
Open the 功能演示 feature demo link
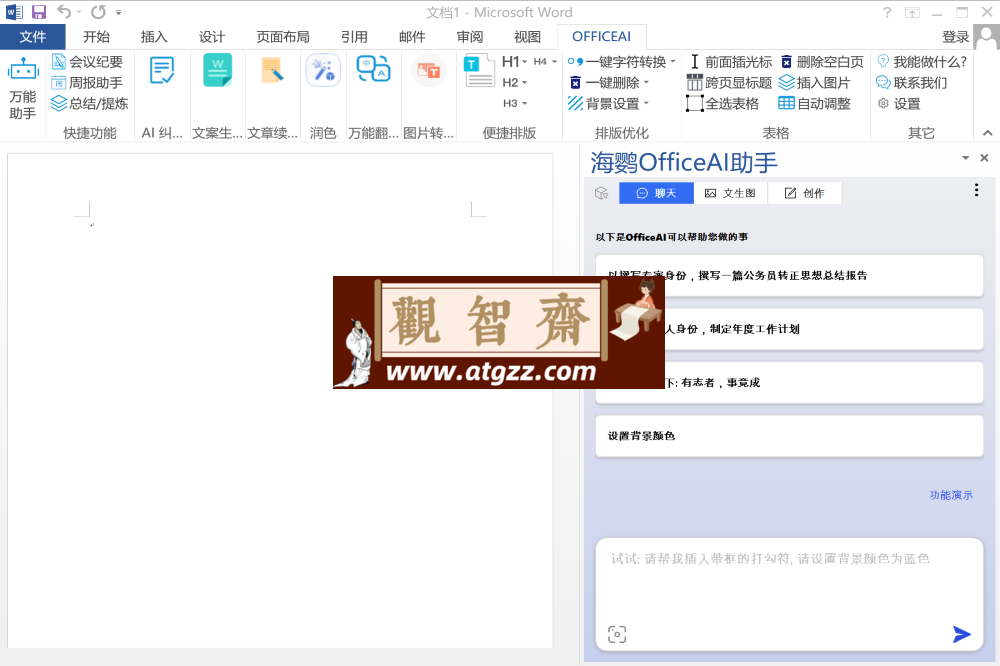coord(950,495)
